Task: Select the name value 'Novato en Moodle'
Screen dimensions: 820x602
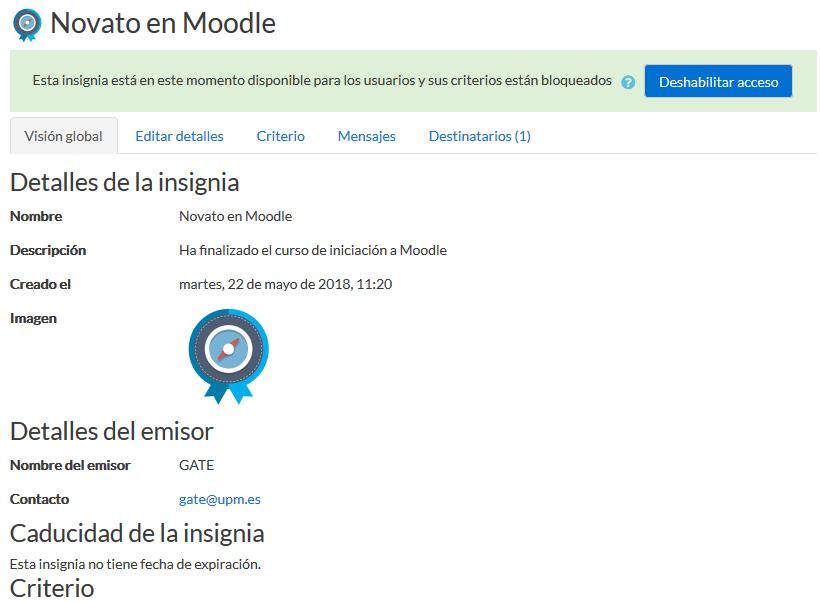Action: (235, 216)
